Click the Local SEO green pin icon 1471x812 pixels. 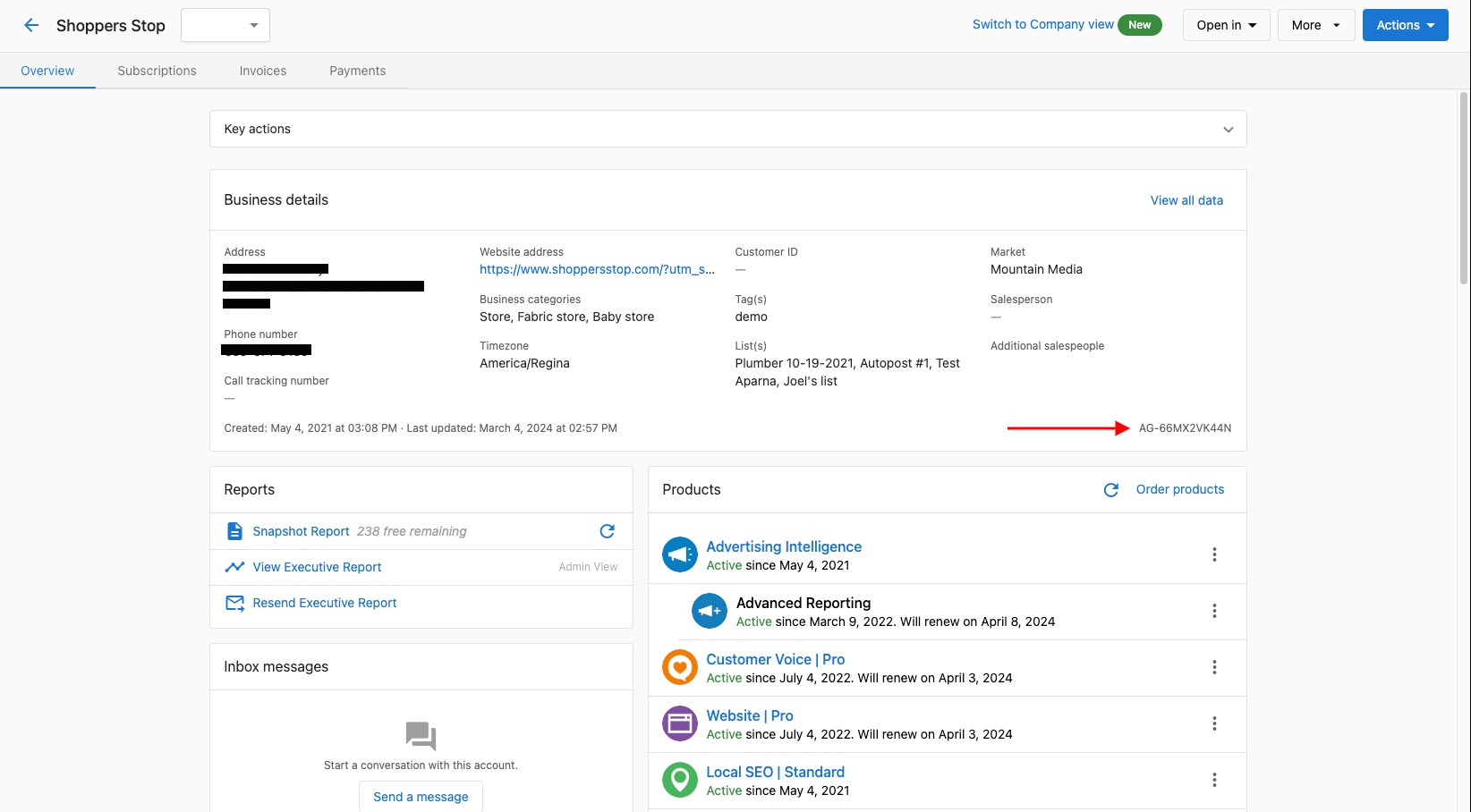[680, 780]
